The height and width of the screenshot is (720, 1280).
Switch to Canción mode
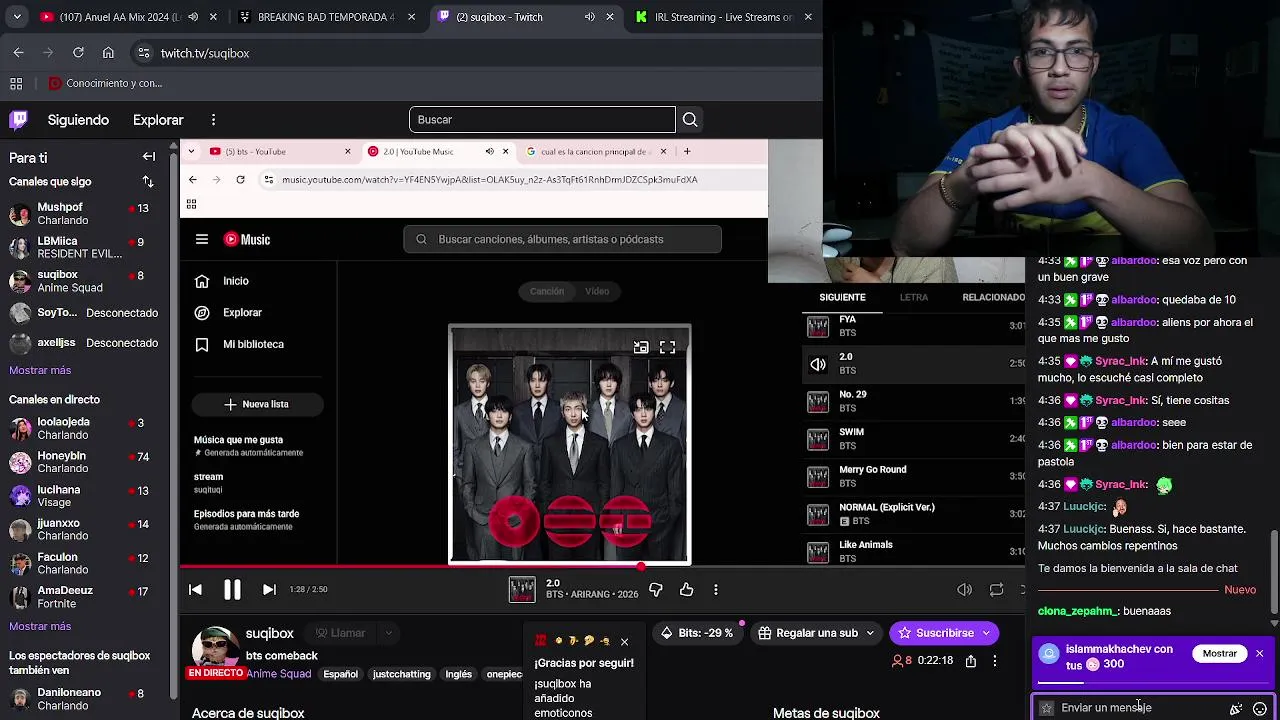pos(547,291)
